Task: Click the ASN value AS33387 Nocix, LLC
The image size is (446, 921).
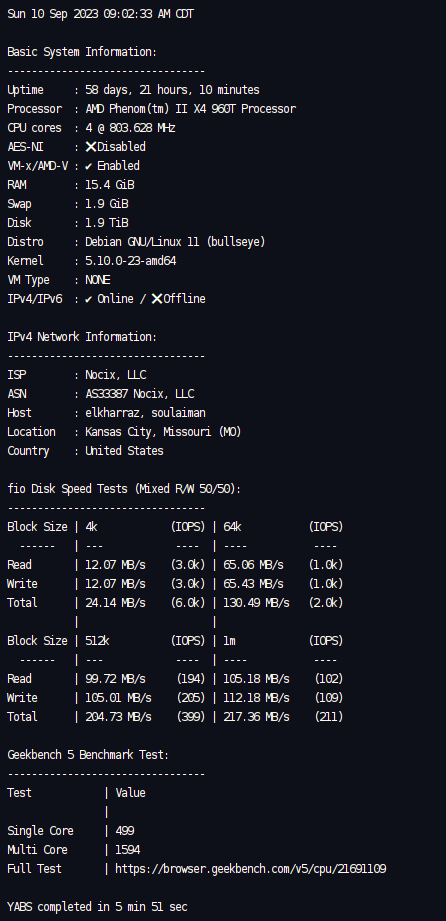Action: (140, 394)
